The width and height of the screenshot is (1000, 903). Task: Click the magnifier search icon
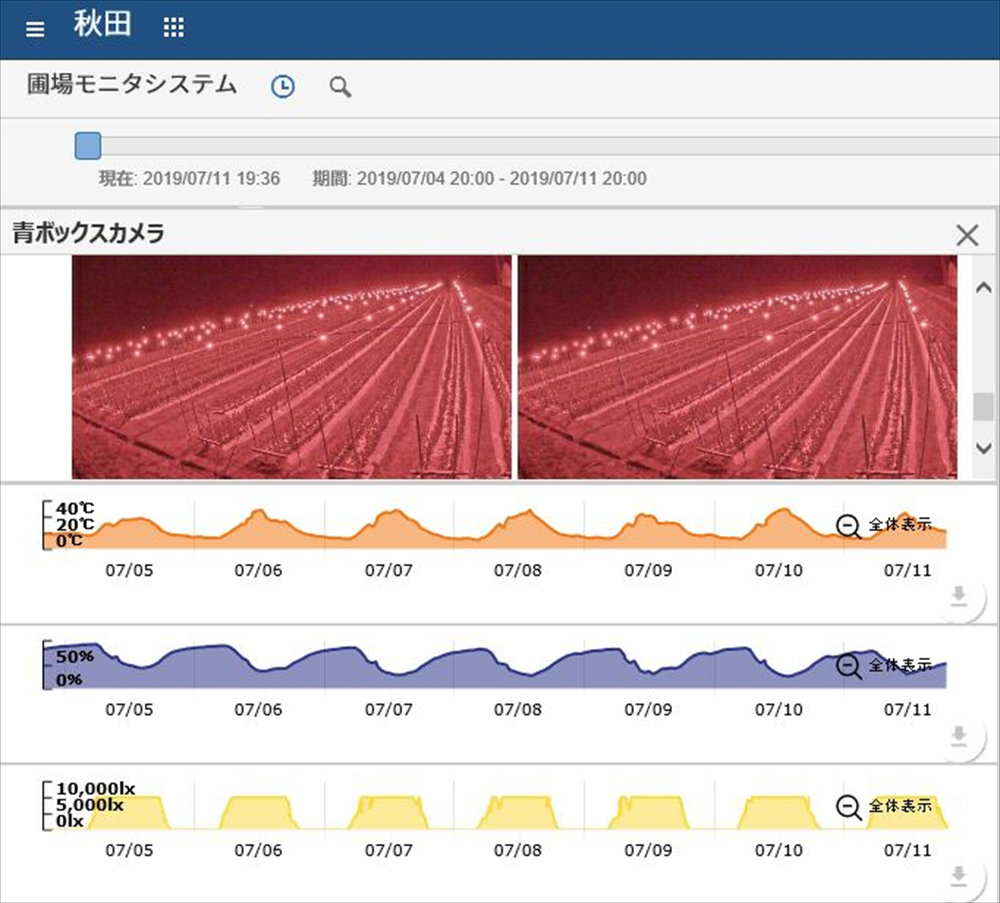click(x=341, y=87)
